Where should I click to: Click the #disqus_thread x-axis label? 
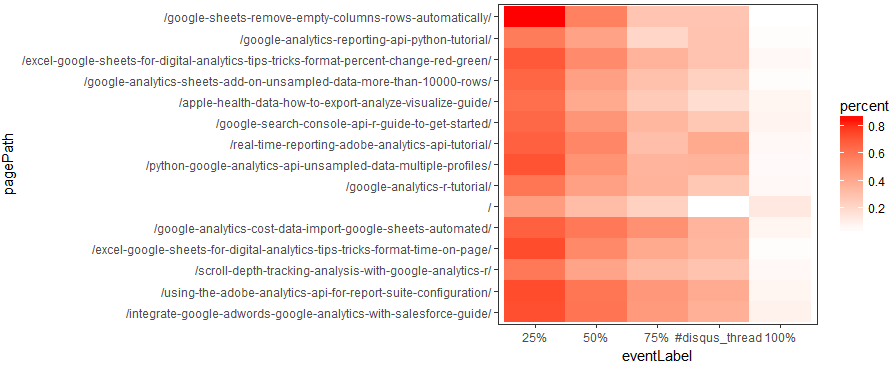click(x=718, y=338)
